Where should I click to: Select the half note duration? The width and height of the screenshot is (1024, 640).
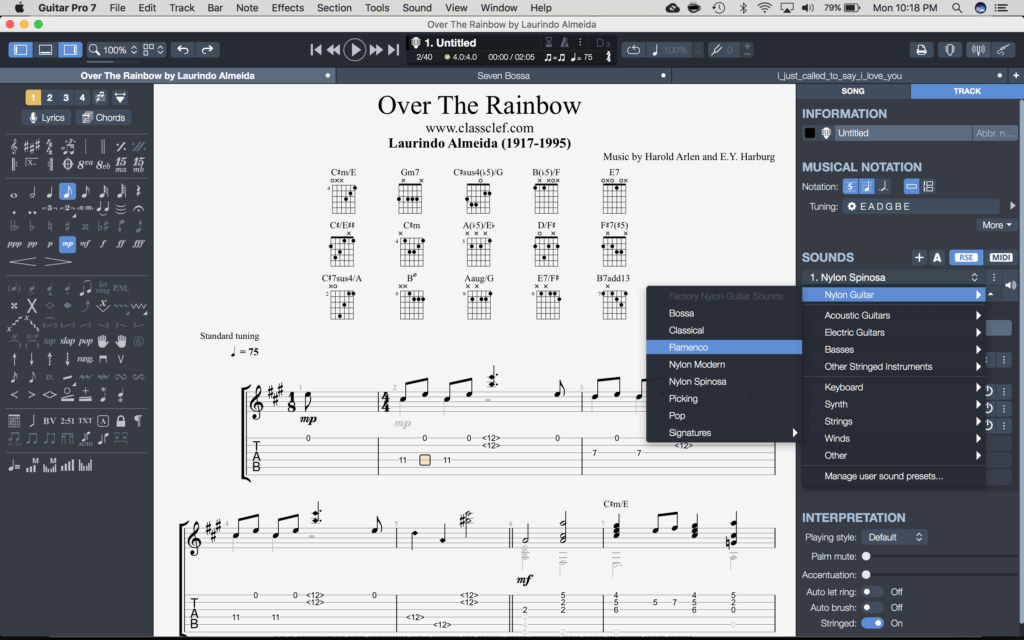tap(32, 191)
